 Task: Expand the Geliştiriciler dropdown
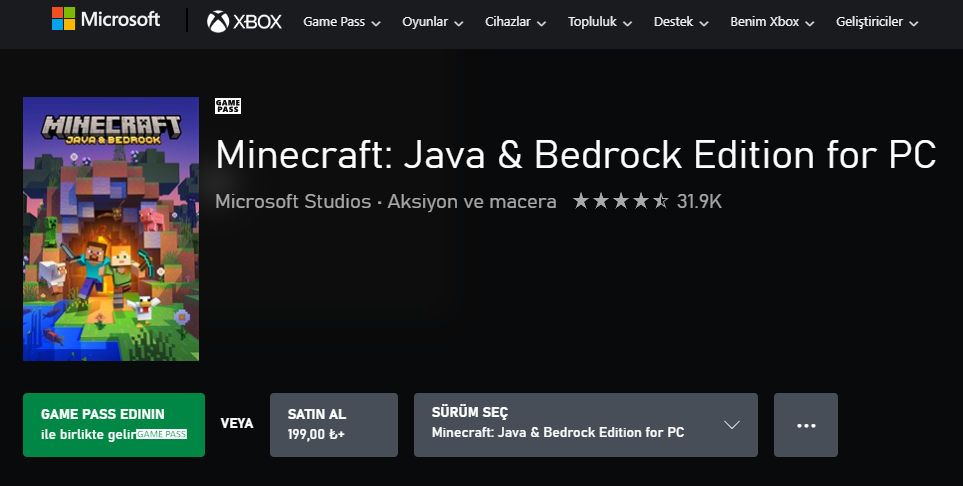pyautogui.click(x=877, y=22)
